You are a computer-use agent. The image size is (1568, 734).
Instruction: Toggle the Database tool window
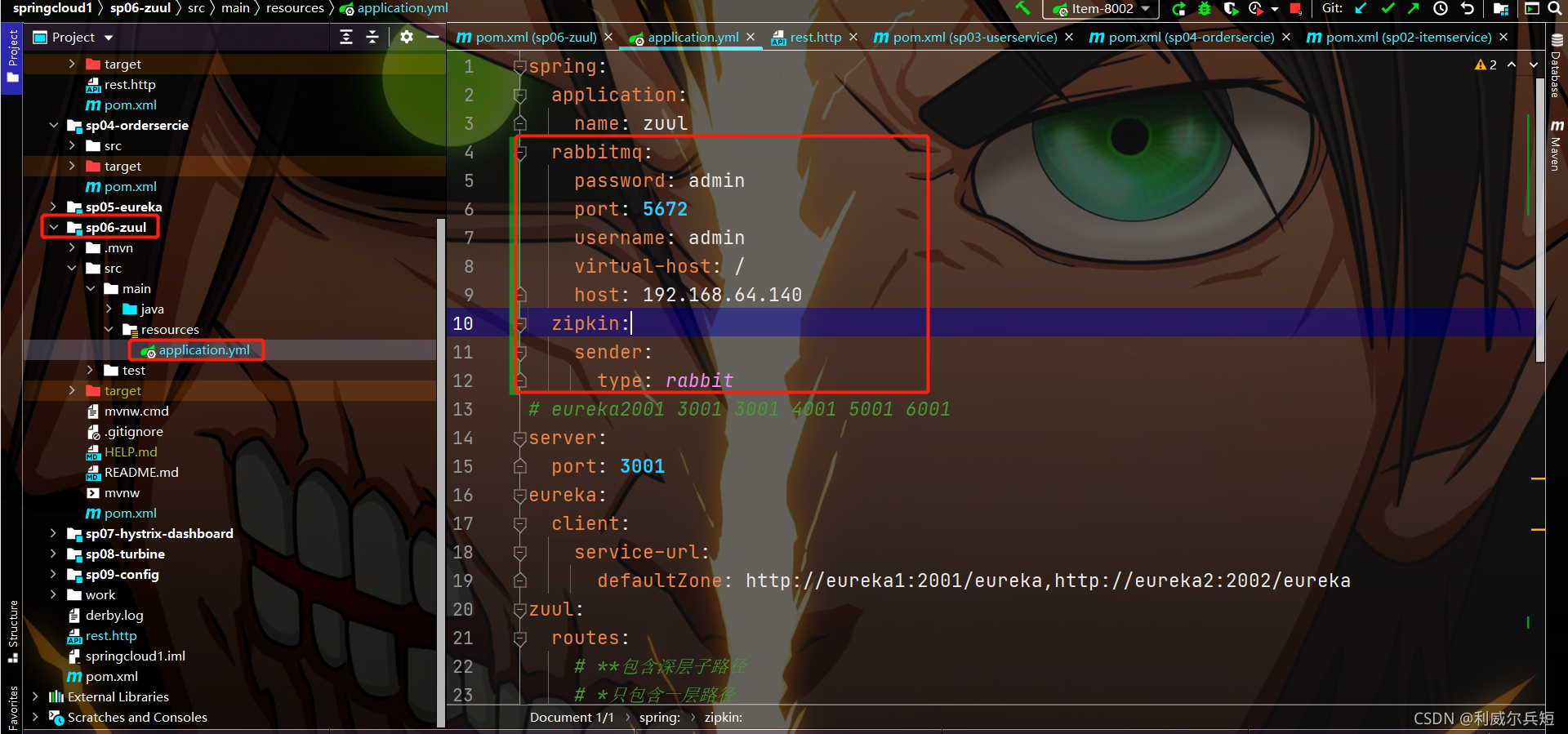coord(1557,66)
